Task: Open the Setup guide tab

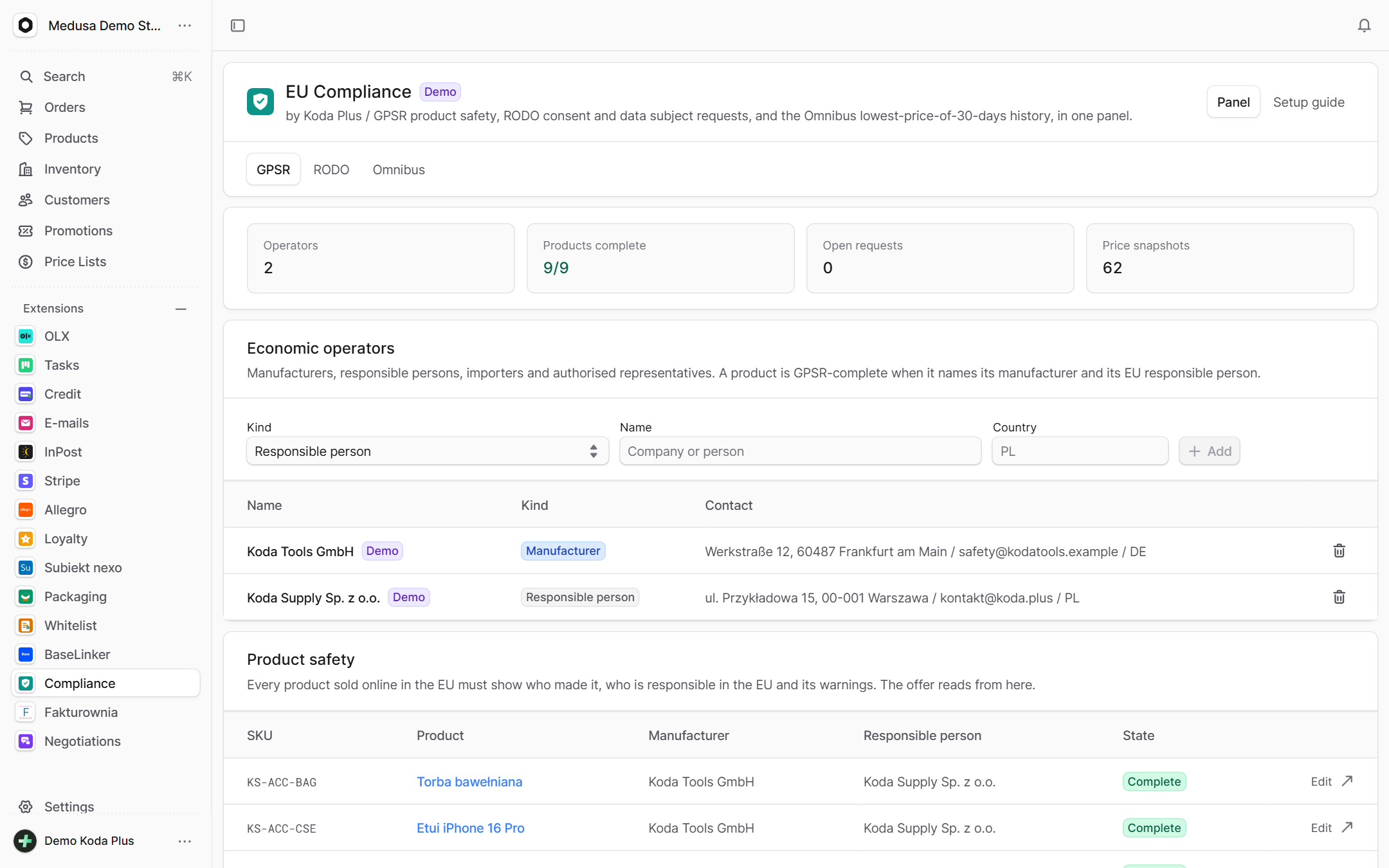Action: (x=1309, y=102)
